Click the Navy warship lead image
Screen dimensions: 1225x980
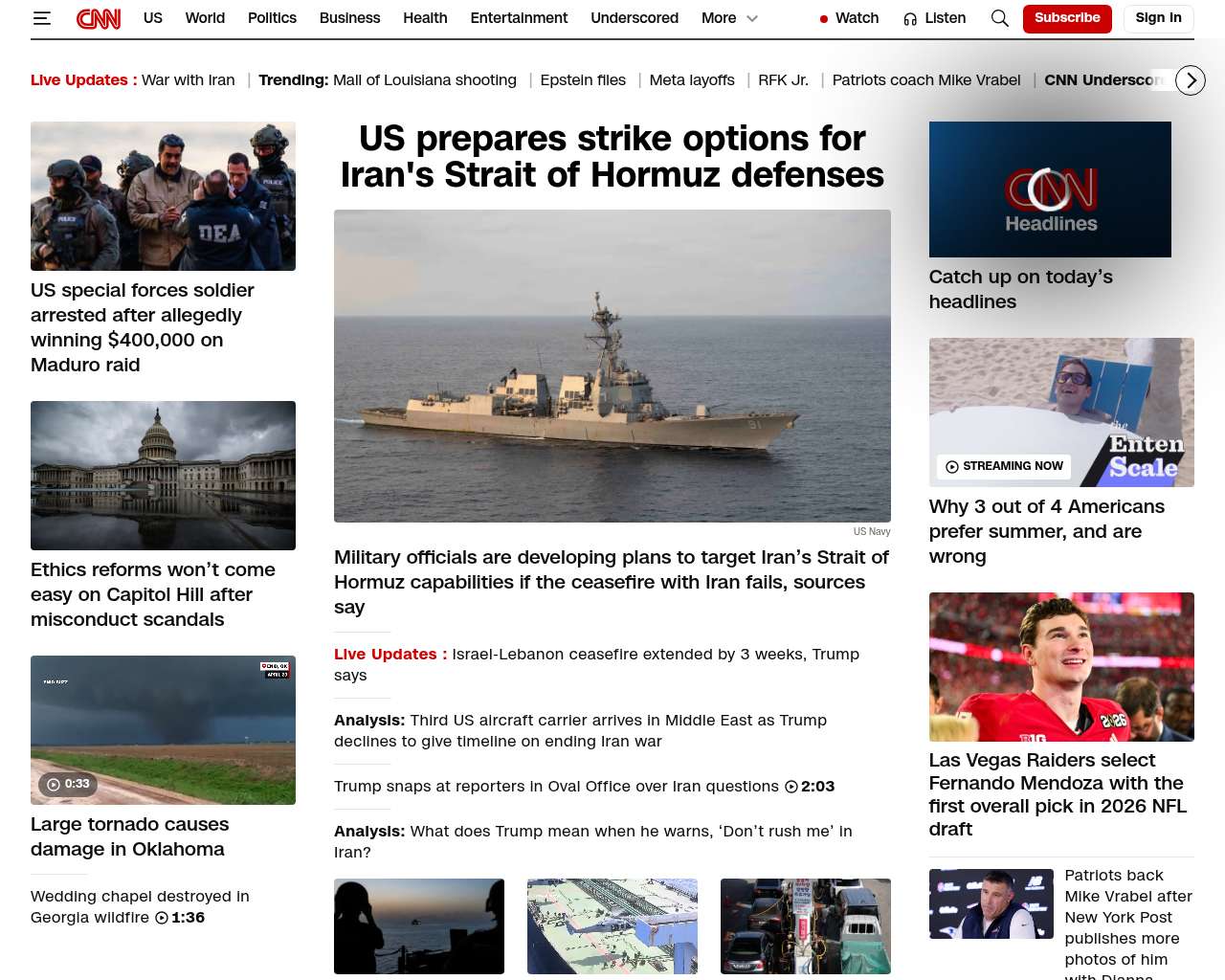612,366
